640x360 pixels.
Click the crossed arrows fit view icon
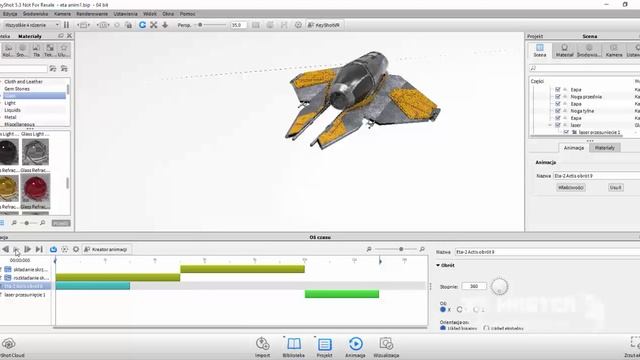point(153,25)
